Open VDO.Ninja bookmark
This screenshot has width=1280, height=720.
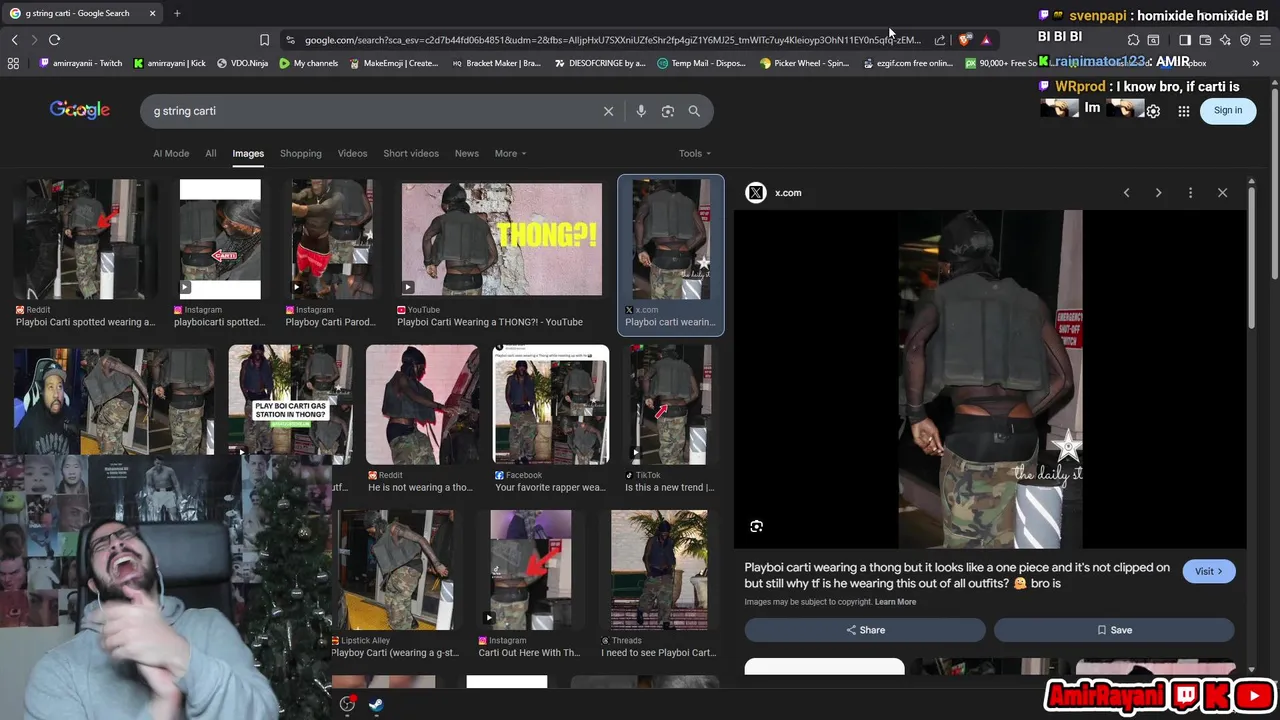coord(242,63)
